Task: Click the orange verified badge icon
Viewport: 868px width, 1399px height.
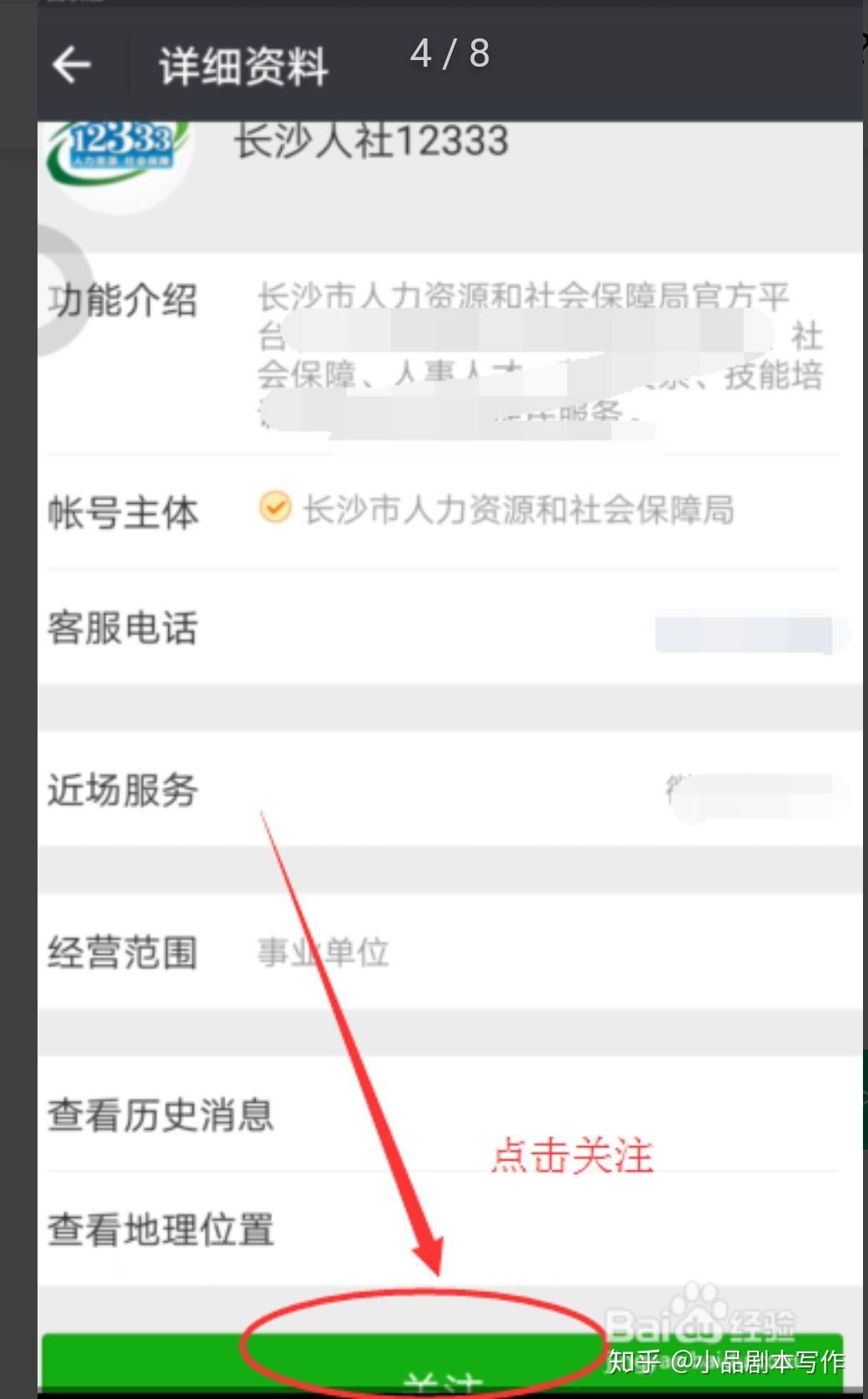Action: coord(275,507)
